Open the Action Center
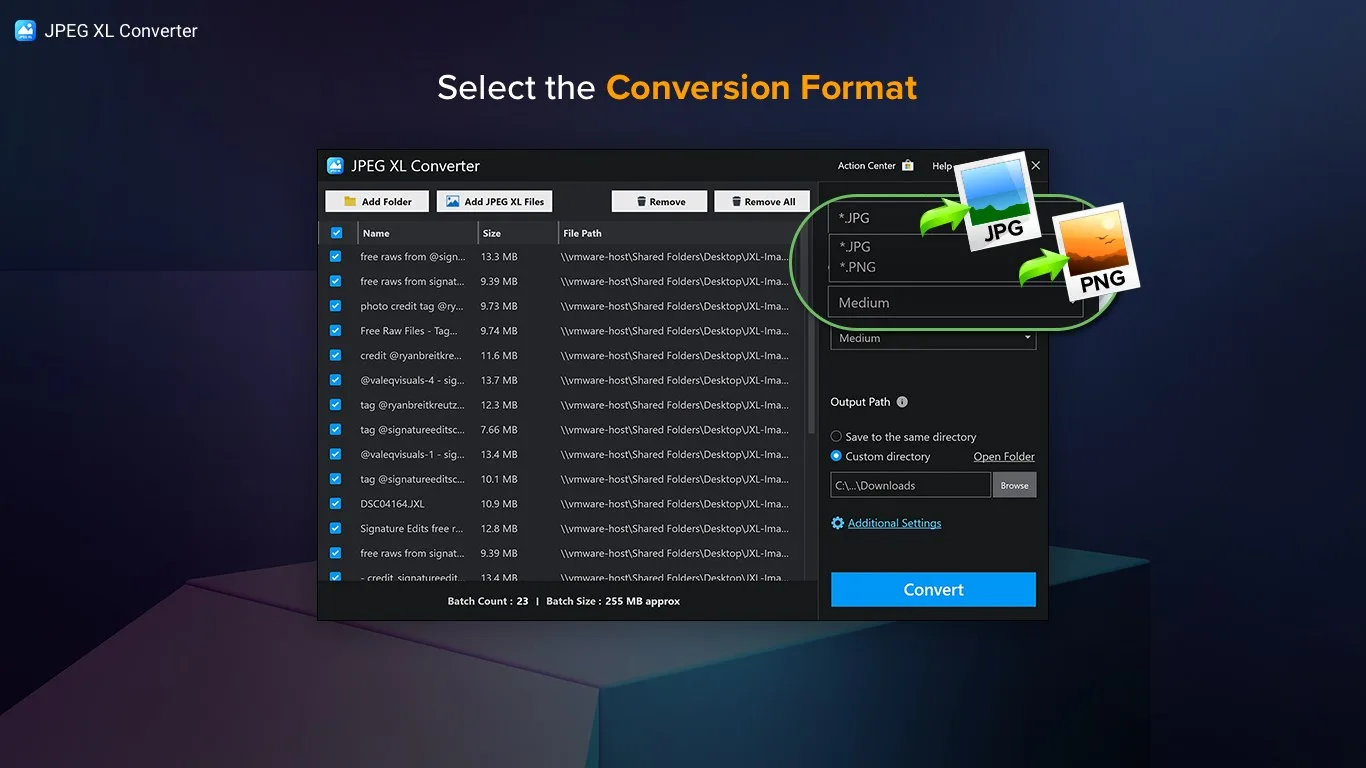Viewport: 1366px width, 768px height. coord(875,166)
